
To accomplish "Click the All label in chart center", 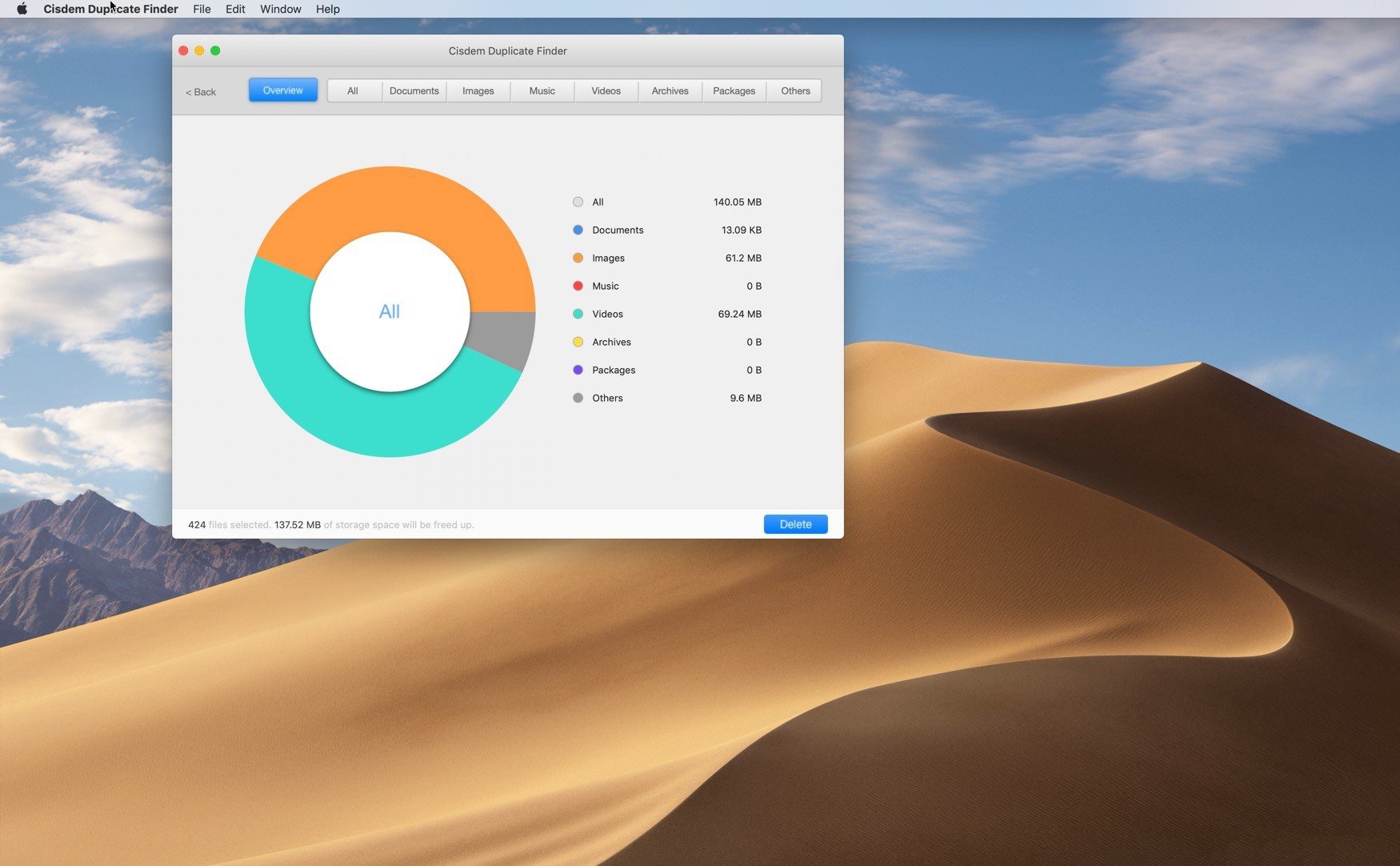I will (390, 311).
